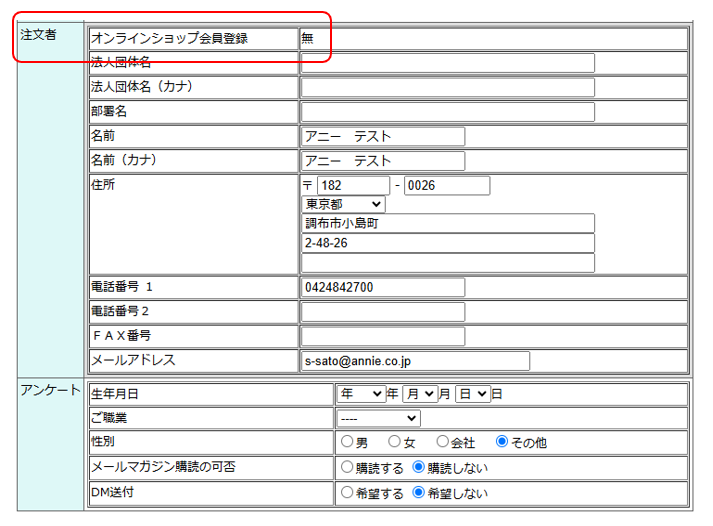713x526 pixels.
Task: Open the 東京都 prefecture dropdown
Action: pyautogui.click(x=342, y=204)
